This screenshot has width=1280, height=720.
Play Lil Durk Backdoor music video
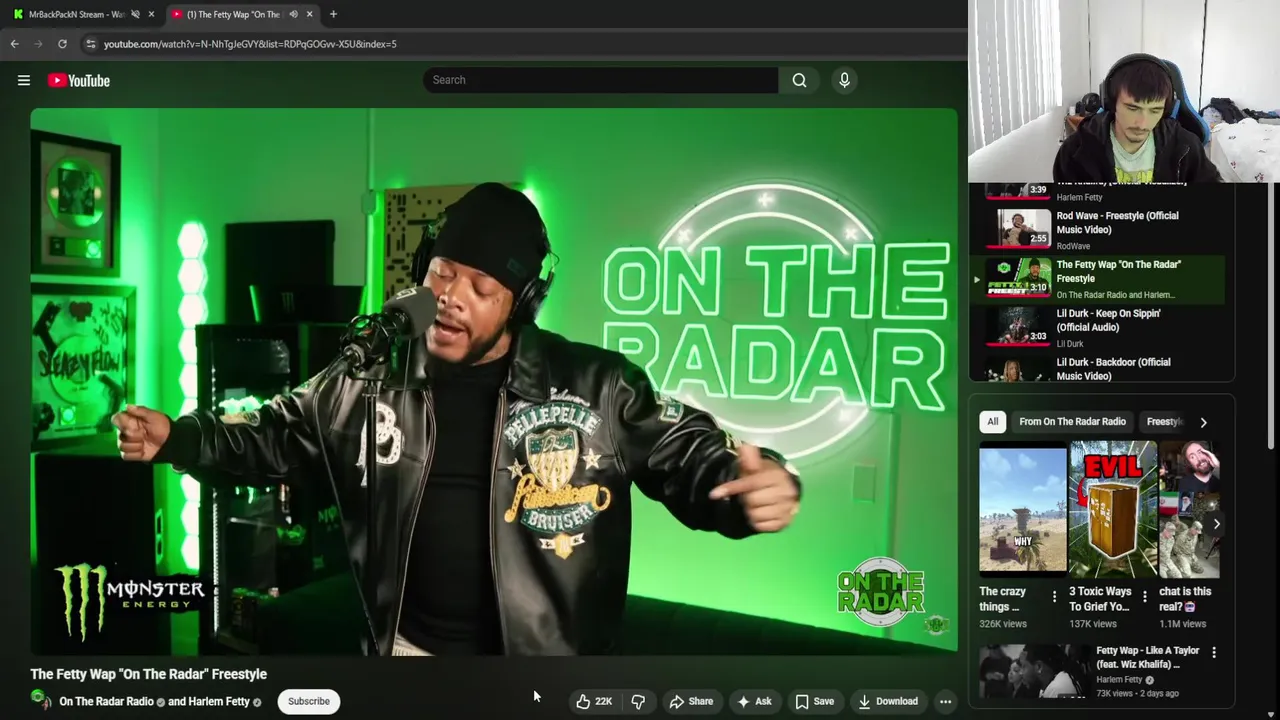pos(1018,369)
